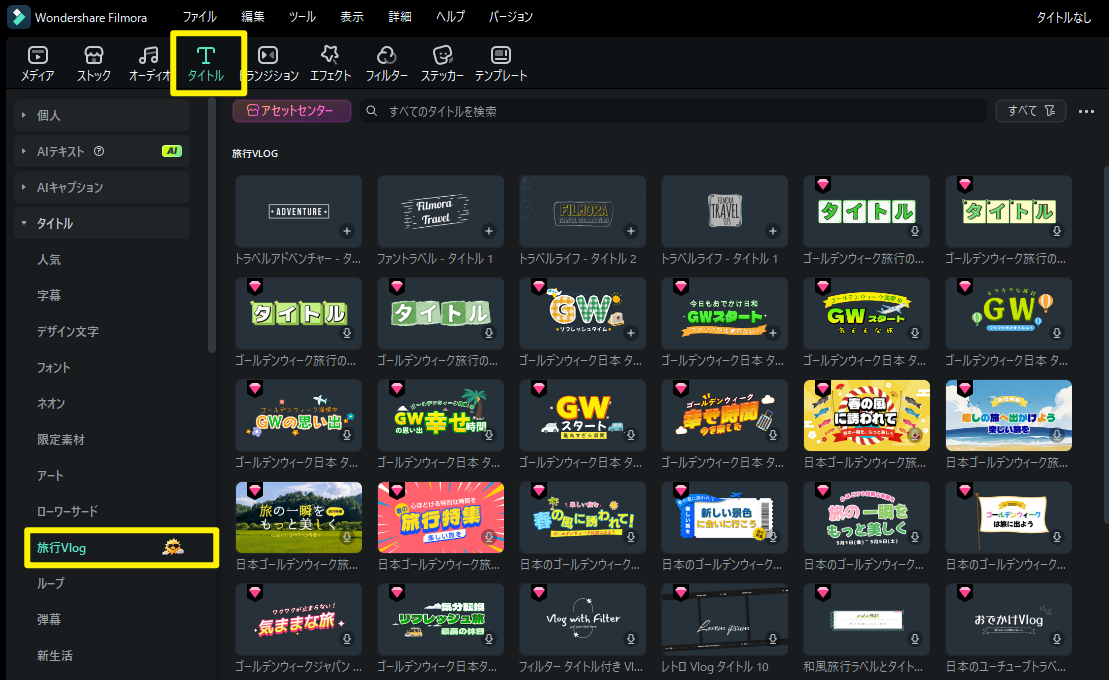Add the Adventure title with plus icon
The width and height of the screenshot is (1109, 680).
point(347,231)
